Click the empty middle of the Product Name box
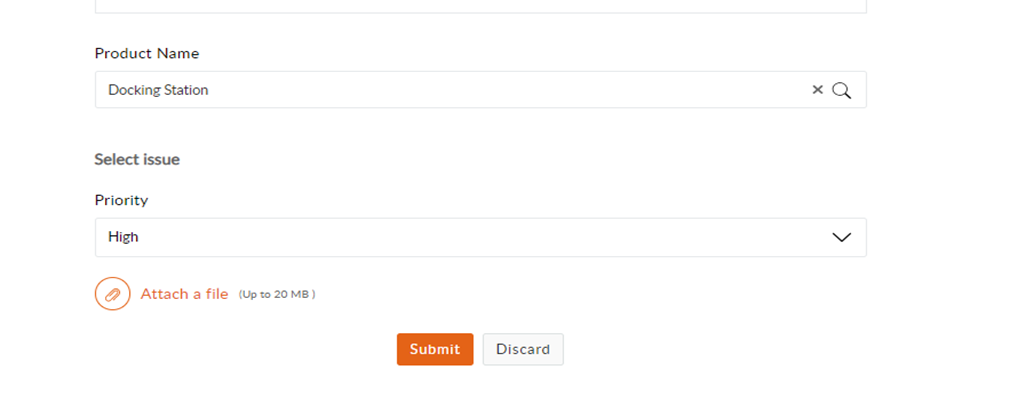1010x403 pixels. pyautogui.click(x=500, y=90)
